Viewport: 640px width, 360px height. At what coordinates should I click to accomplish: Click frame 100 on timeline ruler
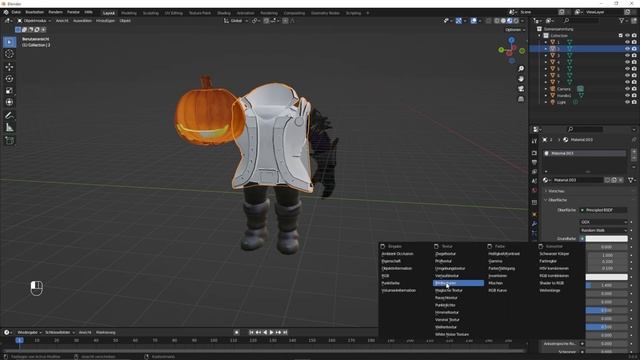[213, 340]
